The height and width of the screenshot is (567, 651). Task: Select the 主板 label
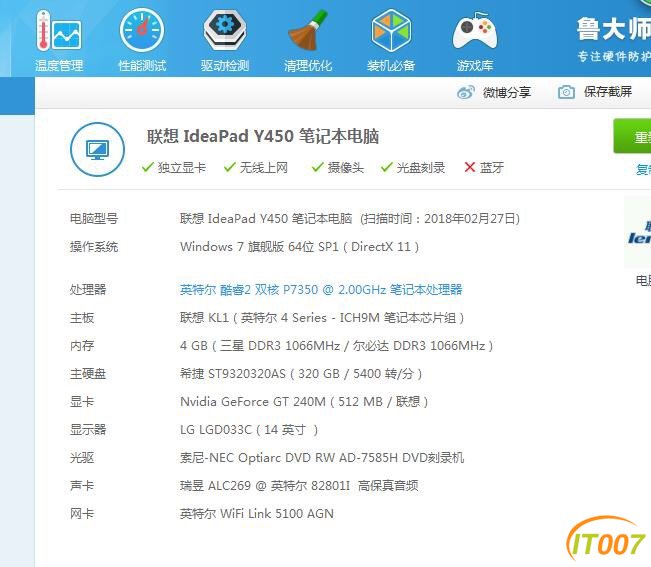click(x=82, y=318)
